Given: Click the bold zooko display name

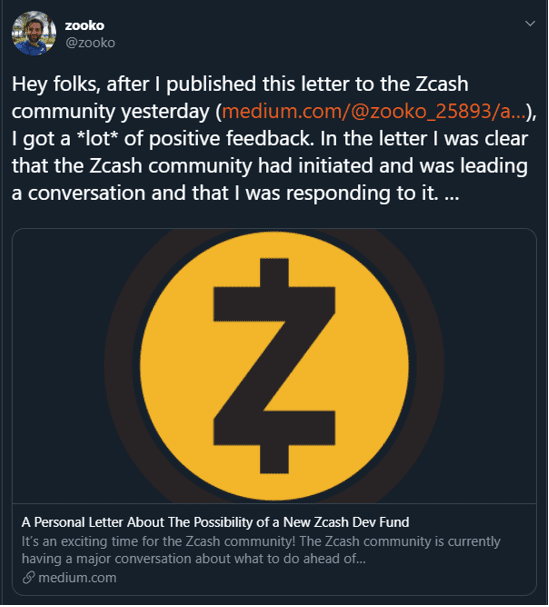Looking at the screenshot, I should 84,26.
